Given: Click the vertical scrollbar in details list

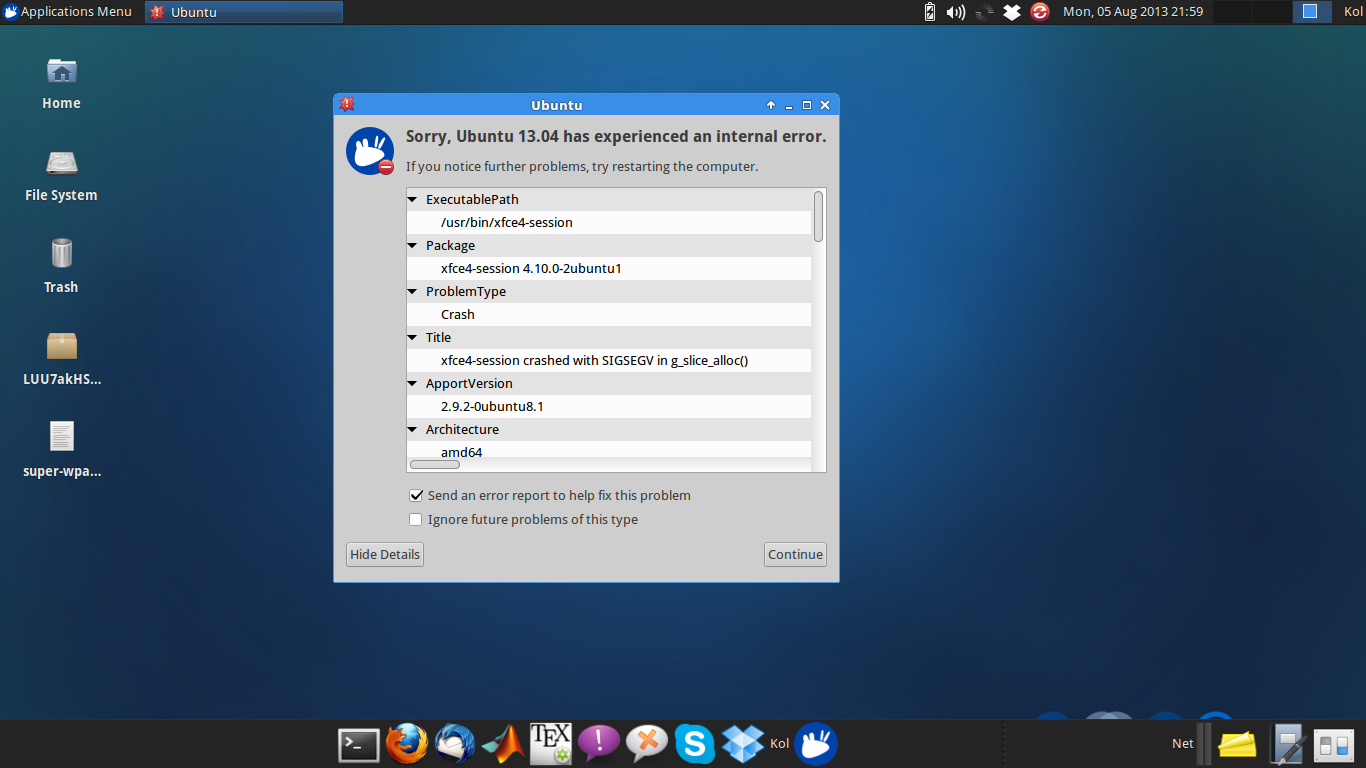Looking at the screenshot, I should (819, 216).
